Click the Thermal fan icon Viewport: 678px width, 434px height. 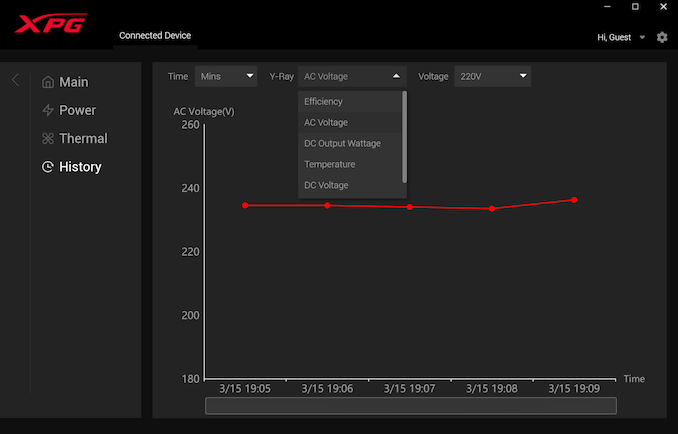[x=47, y=139]
